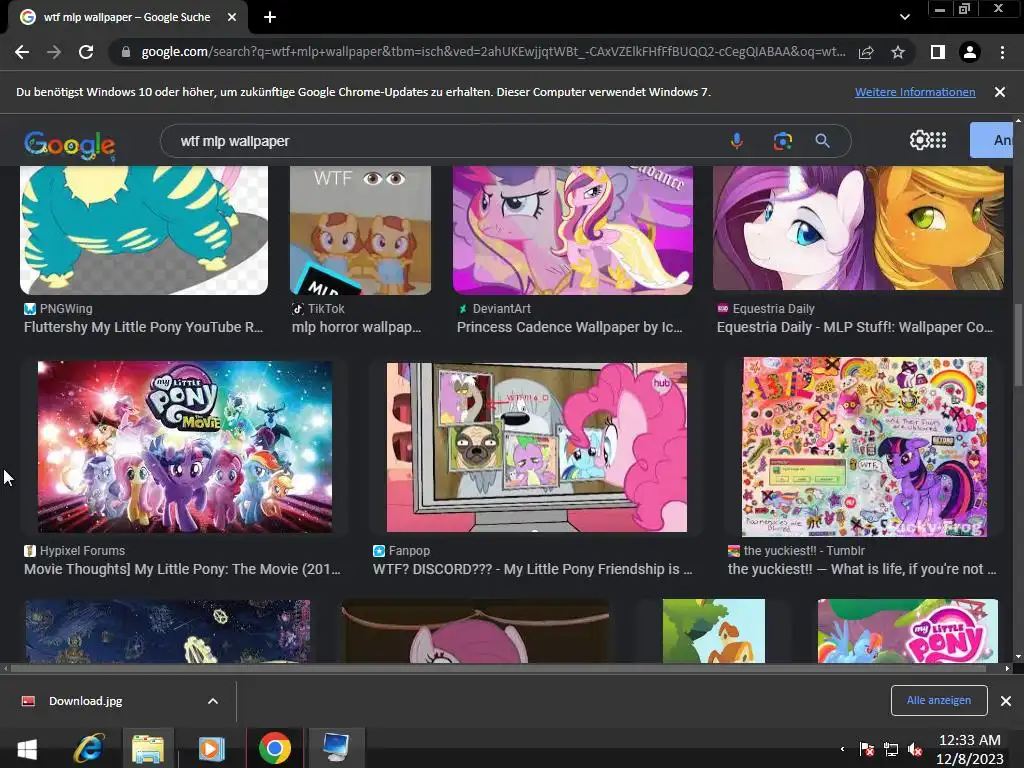Click the address bar URL
1024x768 pixels.
[493, 52]
